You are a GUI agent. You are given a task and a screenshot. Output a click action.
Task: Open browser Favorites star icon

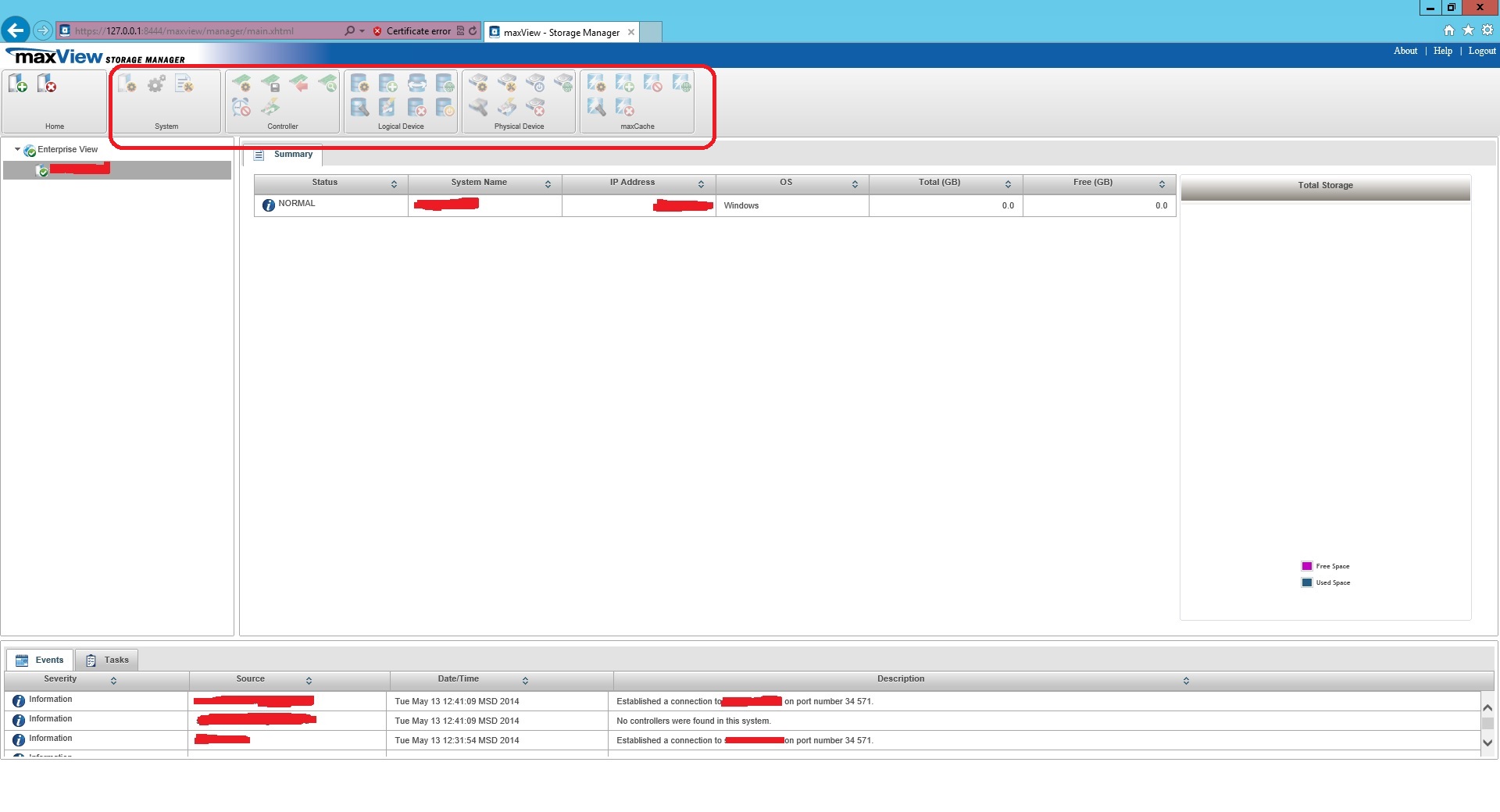click(1468, 30)
